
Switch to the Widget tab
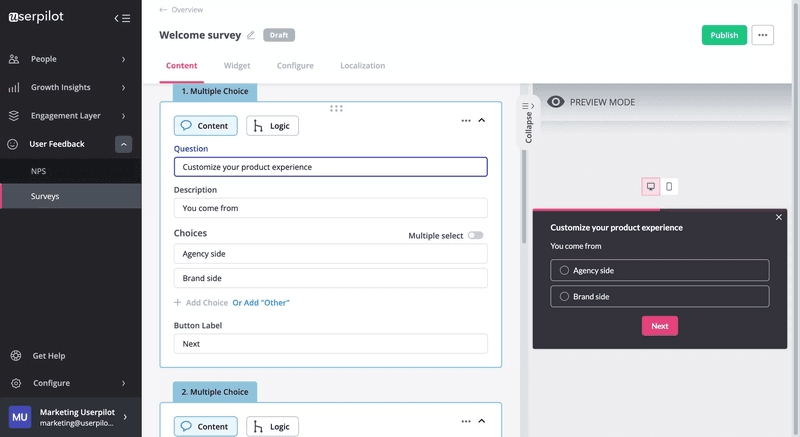point(237,66)
